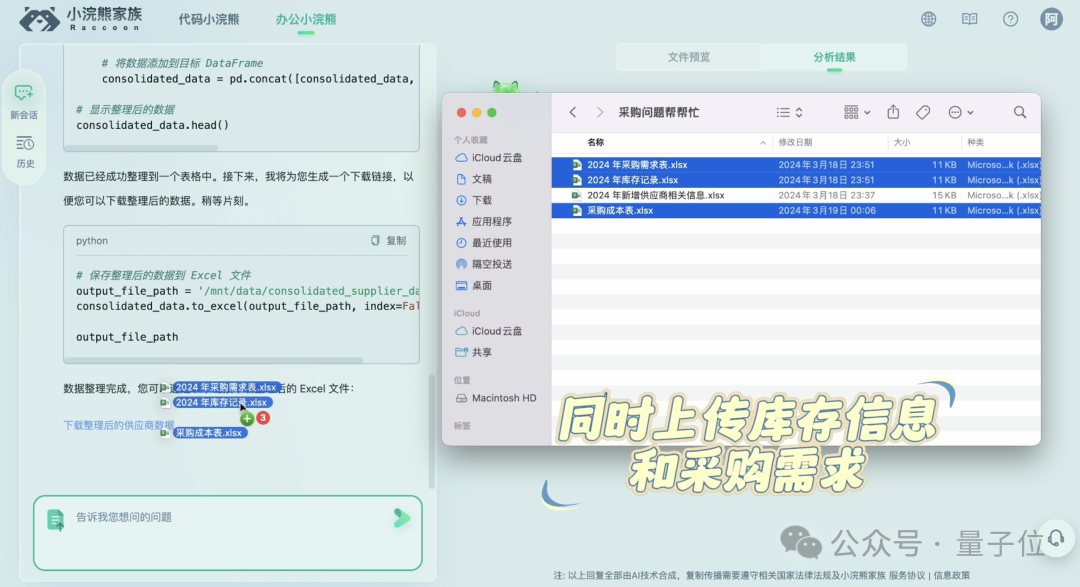Image resolution: width=1080 pixels, height=587 pixels.
Task: Open the list view options dropdown in Finder
Action: pos(789,112)
